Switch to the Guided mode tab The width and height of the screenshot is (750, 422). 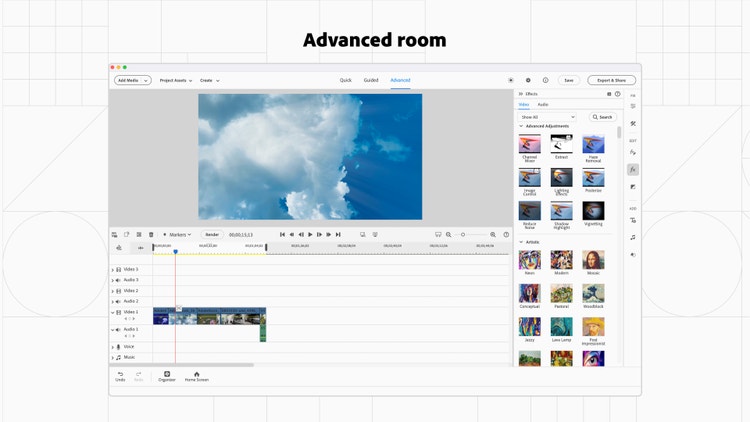(371, 80)
